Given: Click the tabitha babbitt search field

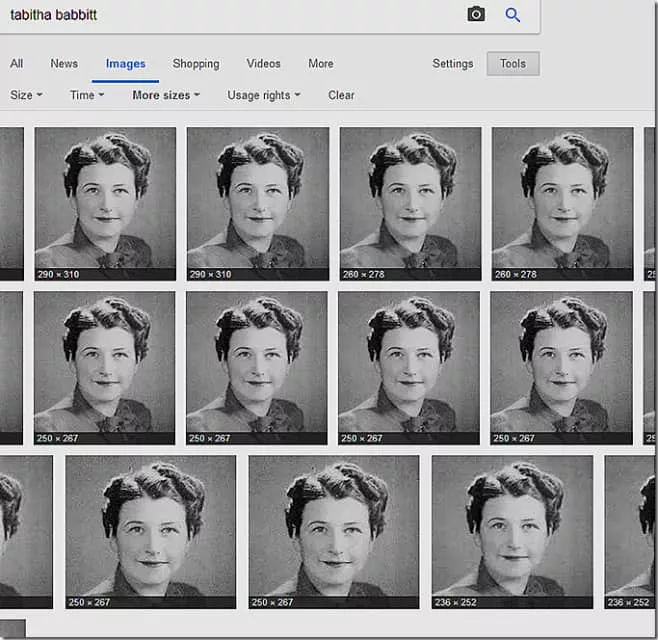Looking at the screenshot, I should (x=230, y=15).
